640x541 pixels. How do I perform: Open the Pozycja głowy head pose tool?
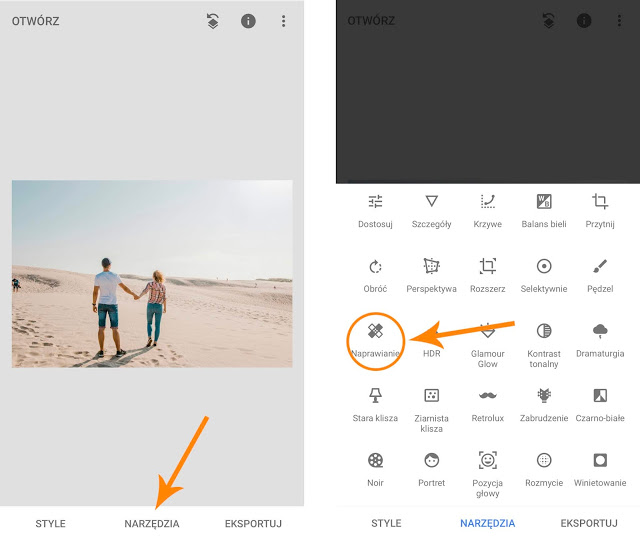click(487, 474)
